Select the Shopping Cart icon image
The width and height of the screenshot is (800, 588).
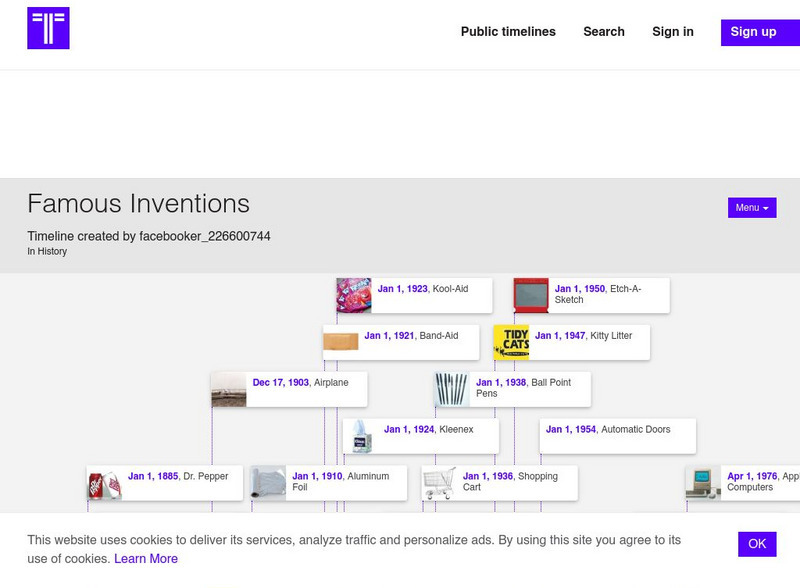(439, 484)
